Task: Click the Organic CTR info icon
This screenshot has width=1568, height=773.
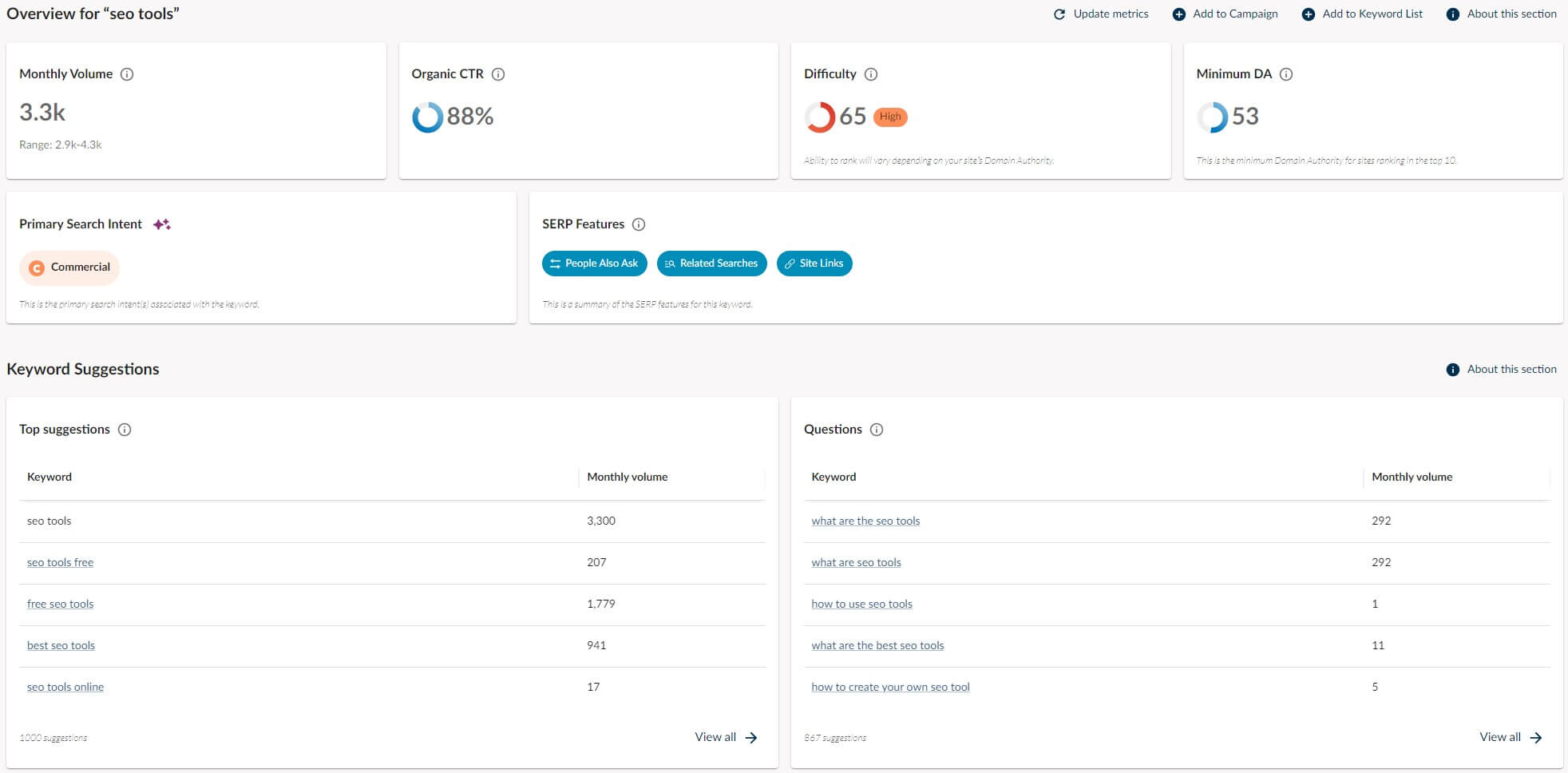Action: [x=500, y=74]
